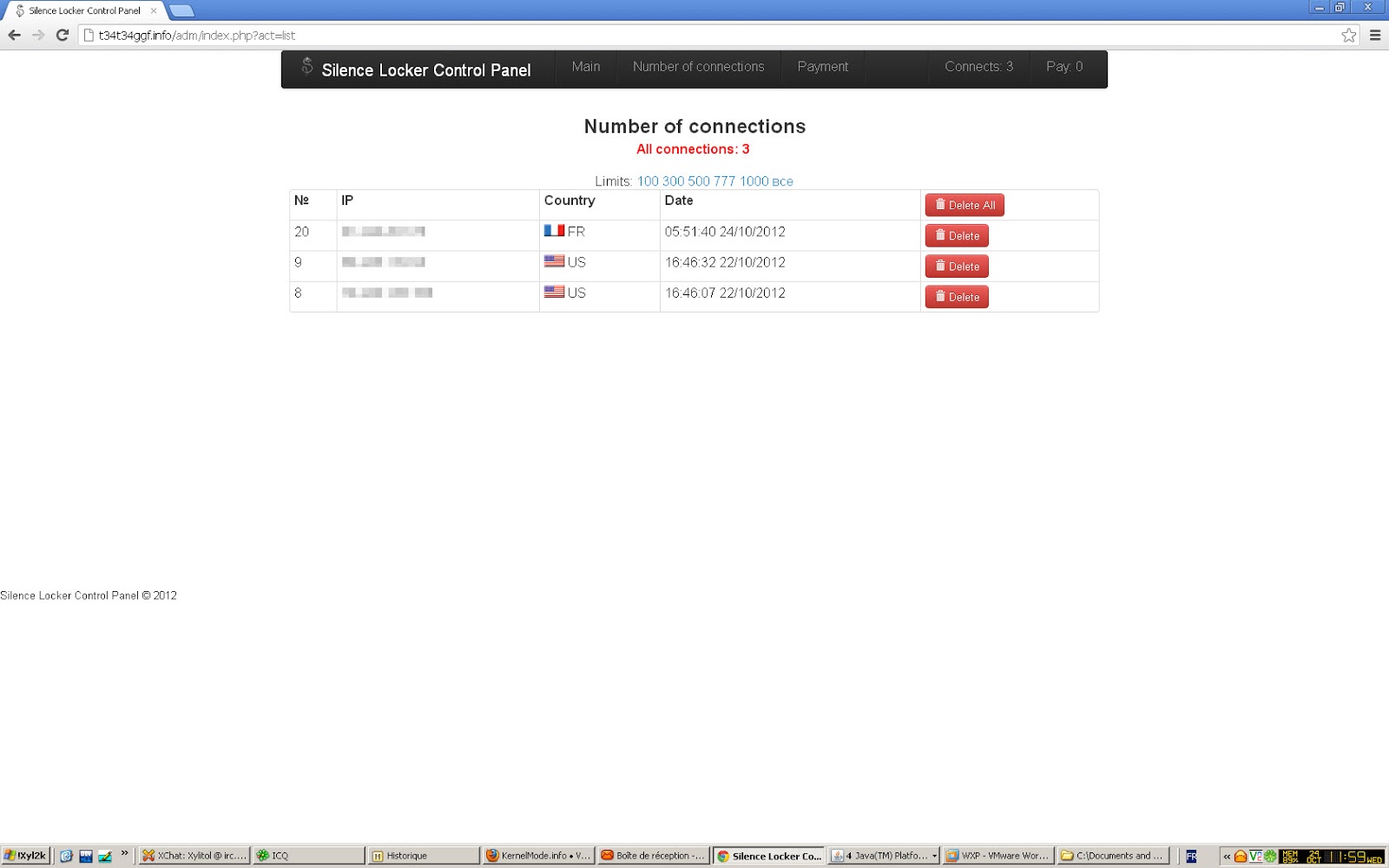Screen dimensions: 1389x868
Task: Launch the Internet Explorer quick launch icon
Action: [x=66, y=856]
